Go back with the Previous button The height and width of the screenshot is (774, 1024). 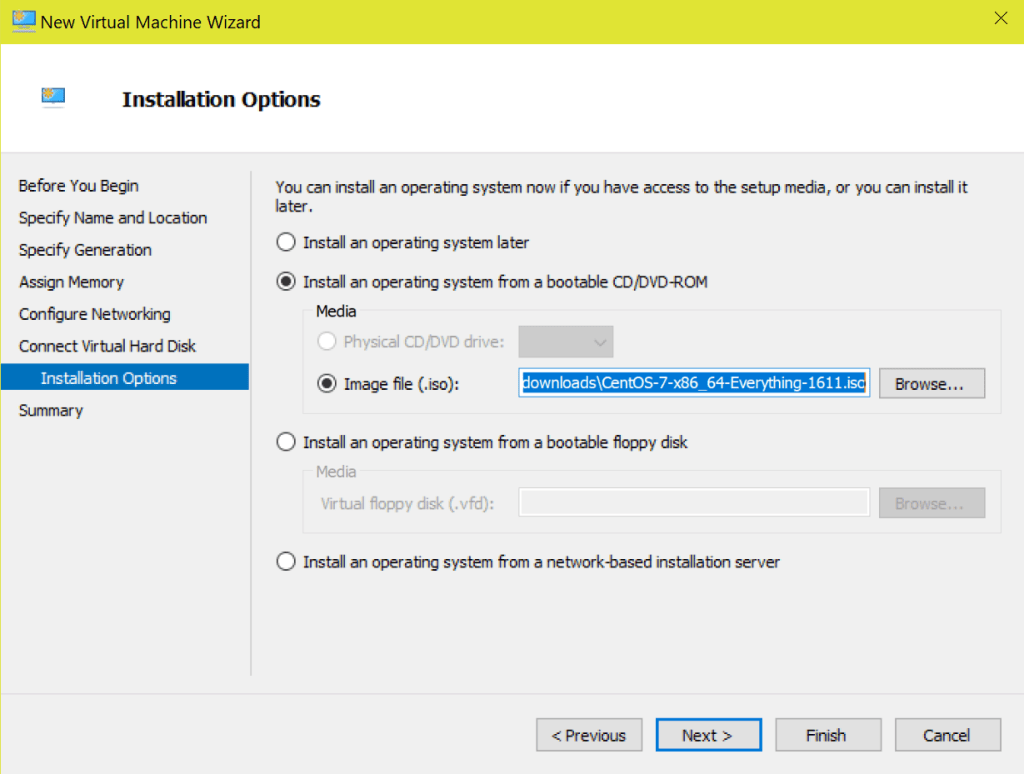[589, 734]
